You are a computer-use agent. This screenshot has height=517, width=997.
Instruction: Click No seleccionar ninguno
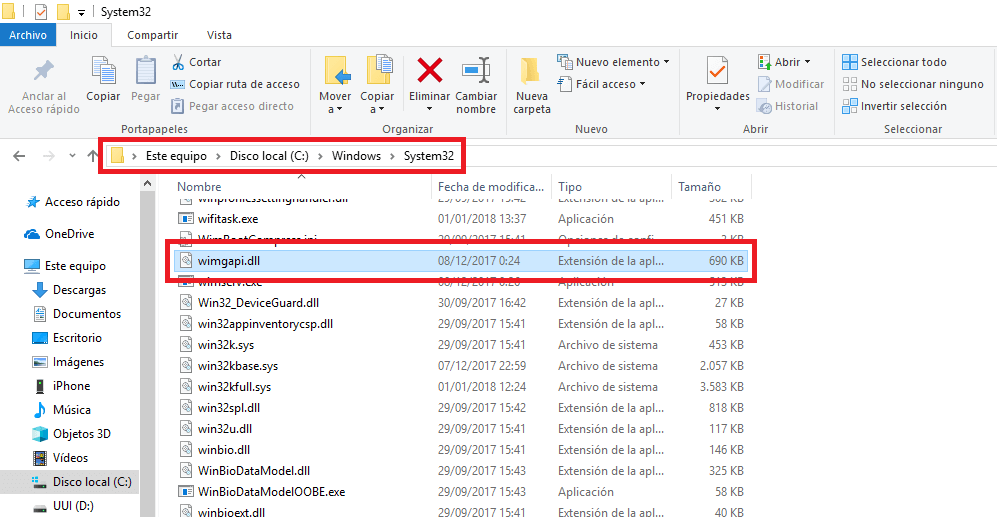[912, 84]
